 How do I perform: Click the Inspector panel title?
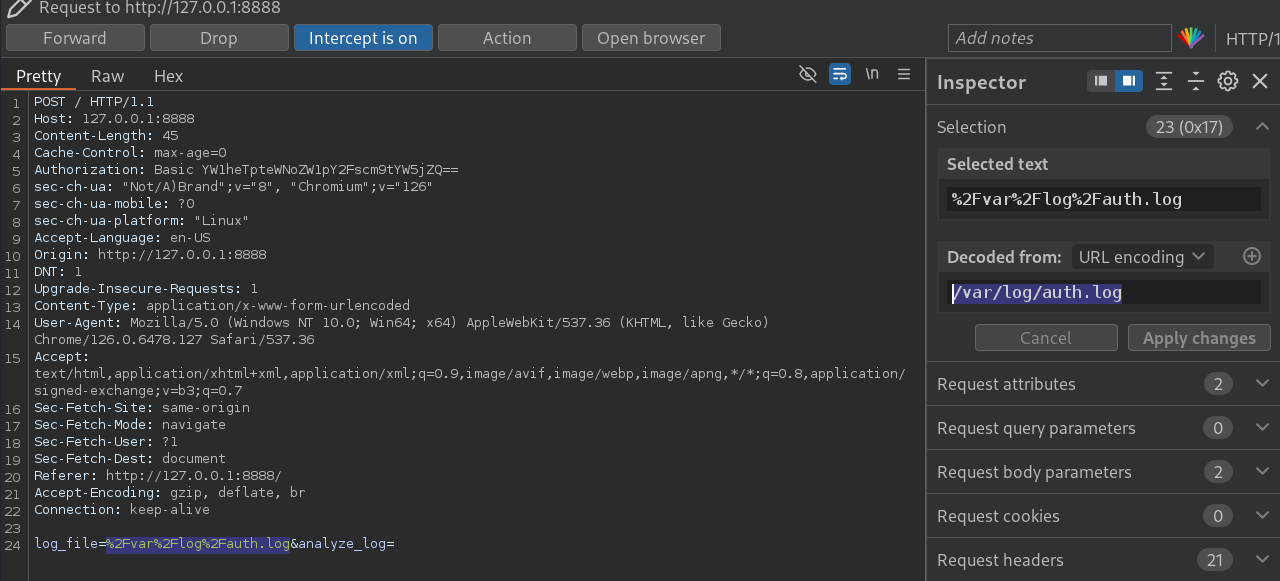981,82
